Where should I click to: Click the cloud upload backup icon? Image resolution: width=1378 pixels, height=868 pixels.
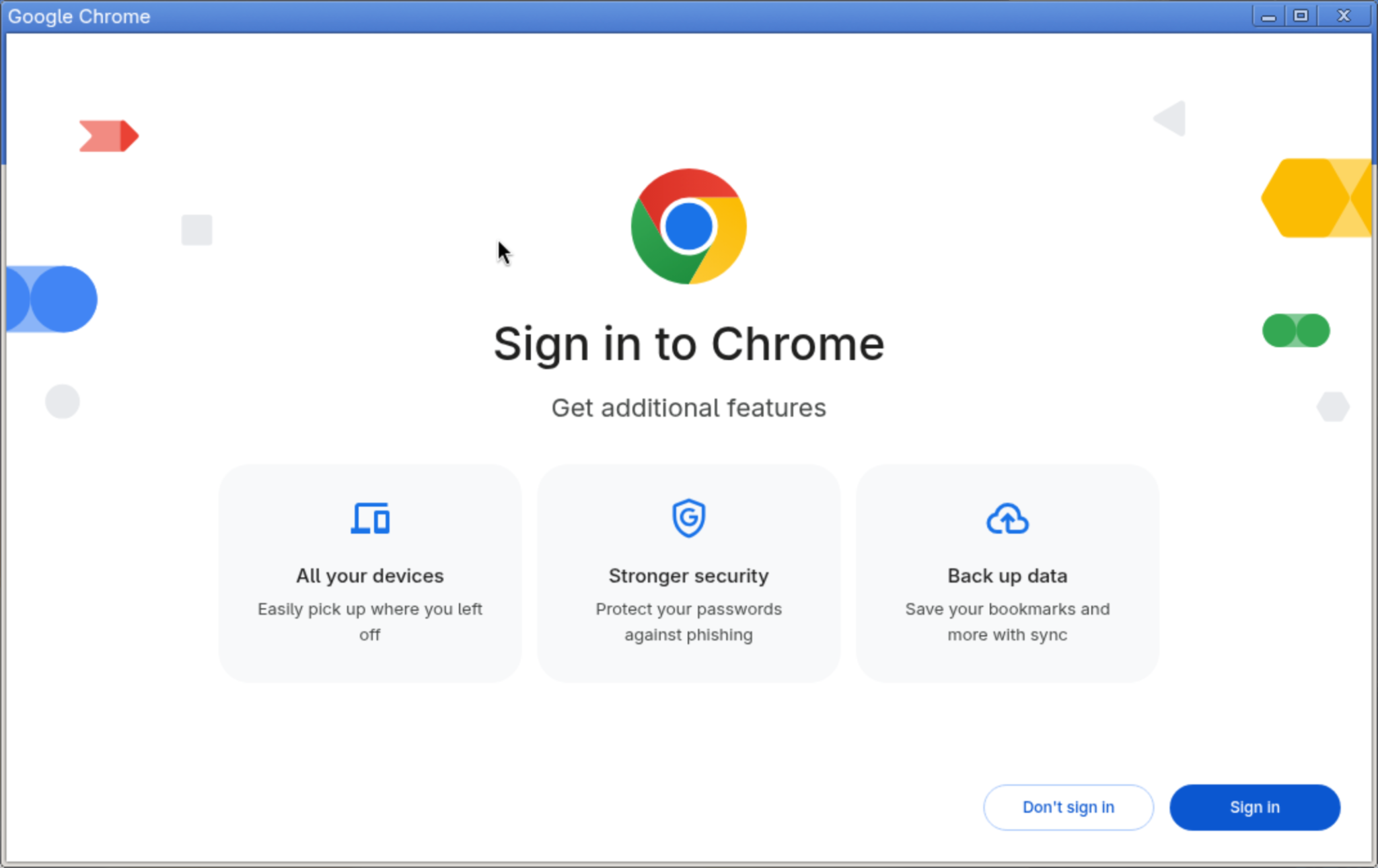click(x=1007, y=519)
